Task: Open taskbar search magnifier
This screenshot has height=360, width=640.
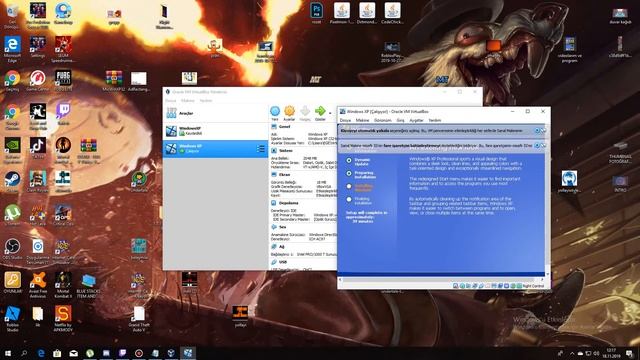Action: (x=24, y=353)
